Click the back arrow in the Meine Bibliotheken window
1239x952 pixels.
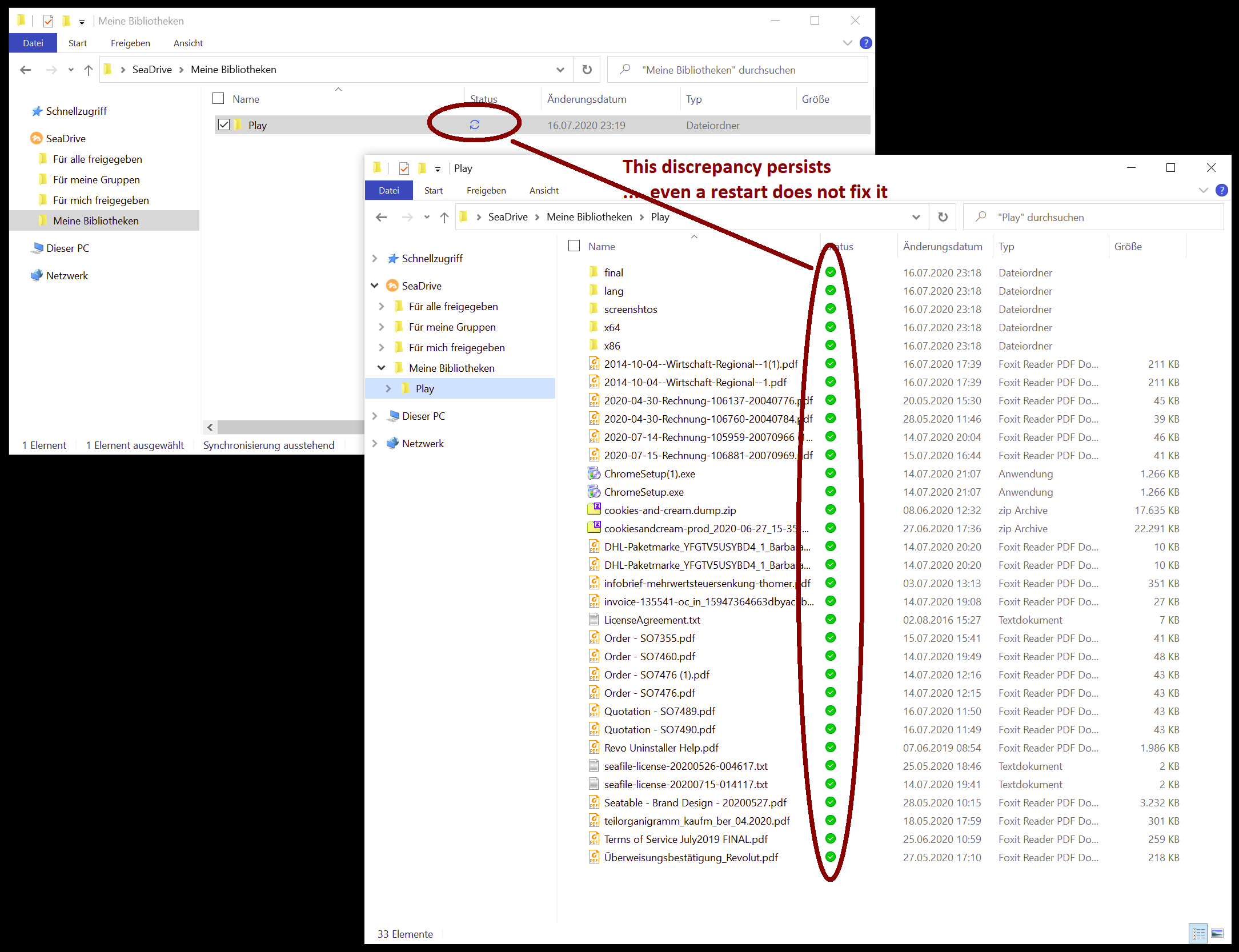pos(25,70)
